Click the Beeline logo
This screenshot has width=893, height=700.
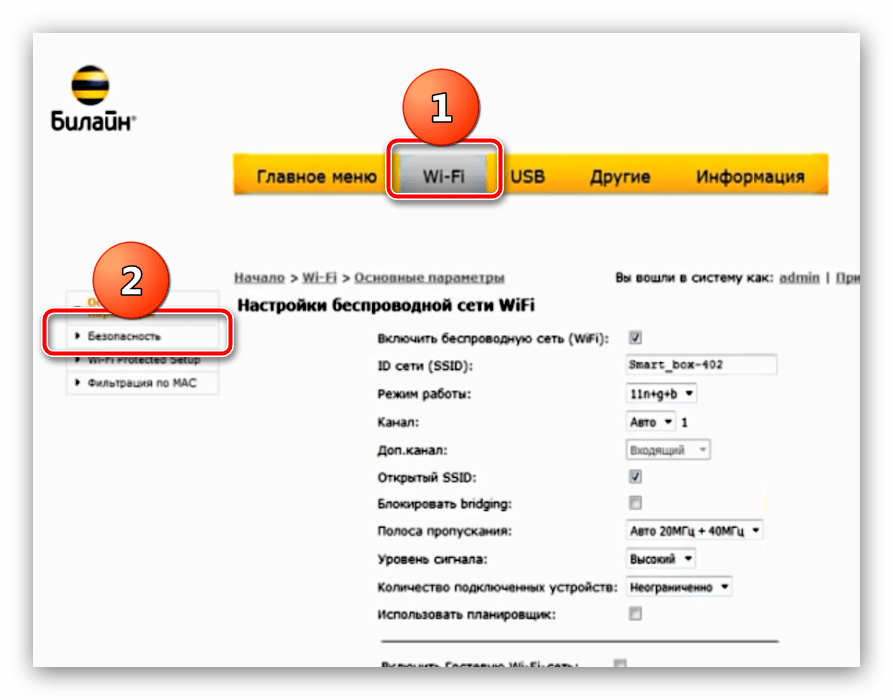[x=92, y=101]
